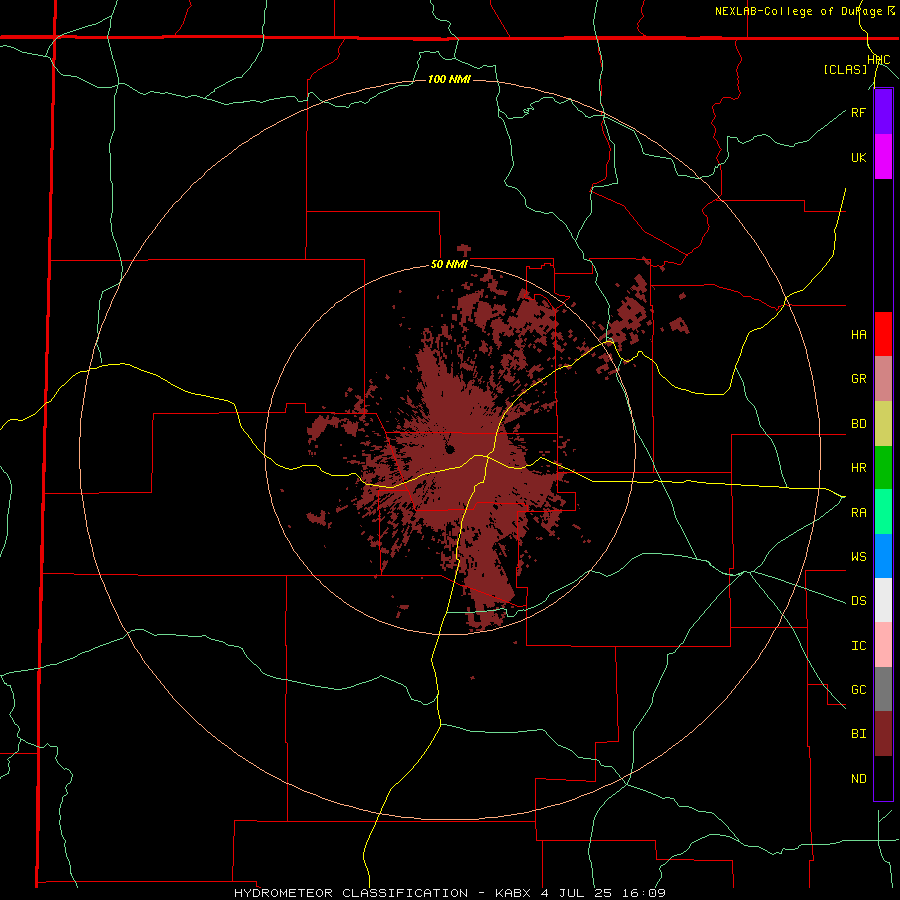
Task: Click the green HR legend swatch
Action: (x=883, y=468)
